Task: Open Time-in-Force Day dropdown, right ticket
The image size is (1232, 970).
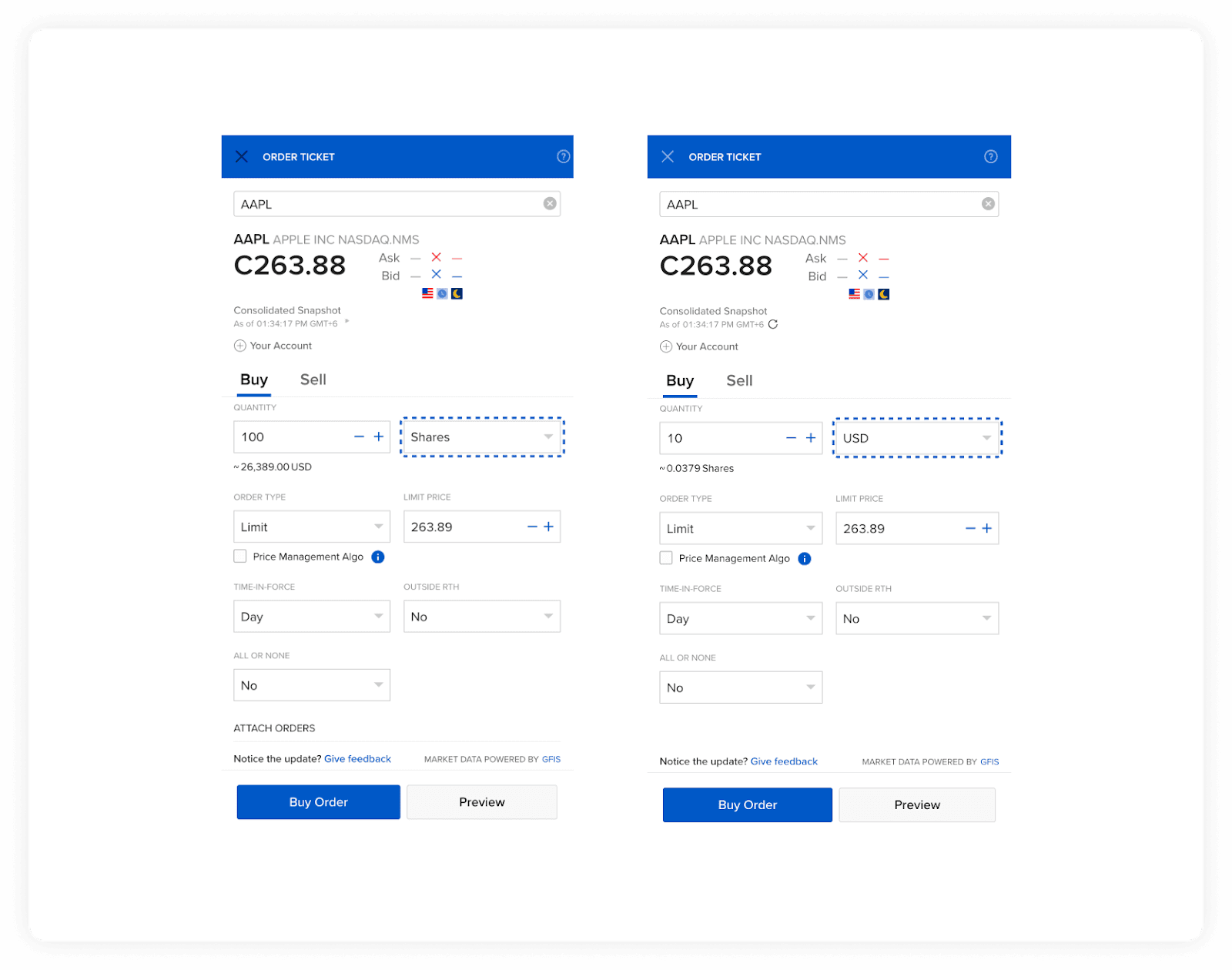Action: tap(741, 618)
